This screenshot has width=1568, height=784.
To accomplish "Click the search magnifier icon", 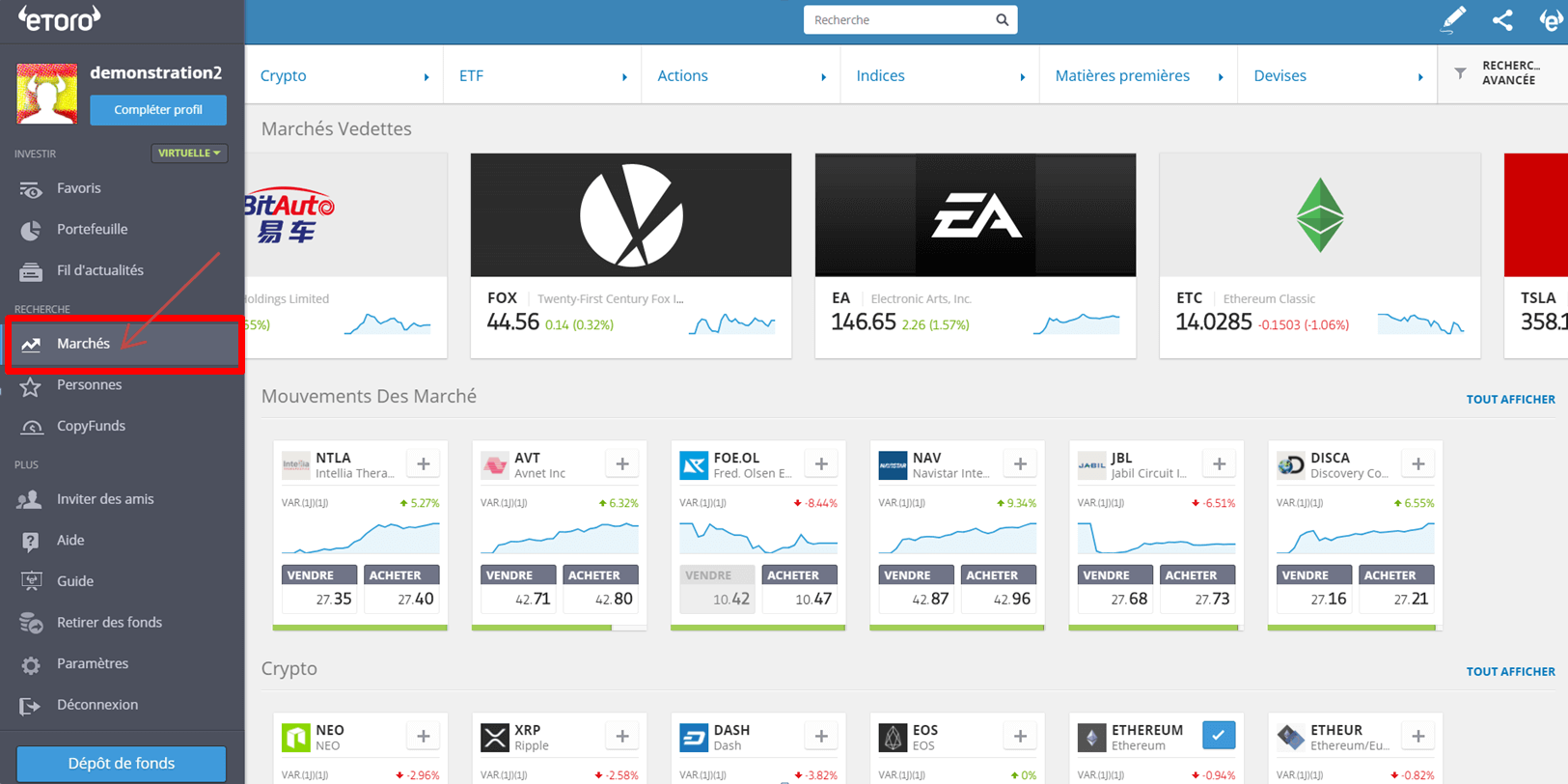I will pyautogui.click(x=1002, y=19).
